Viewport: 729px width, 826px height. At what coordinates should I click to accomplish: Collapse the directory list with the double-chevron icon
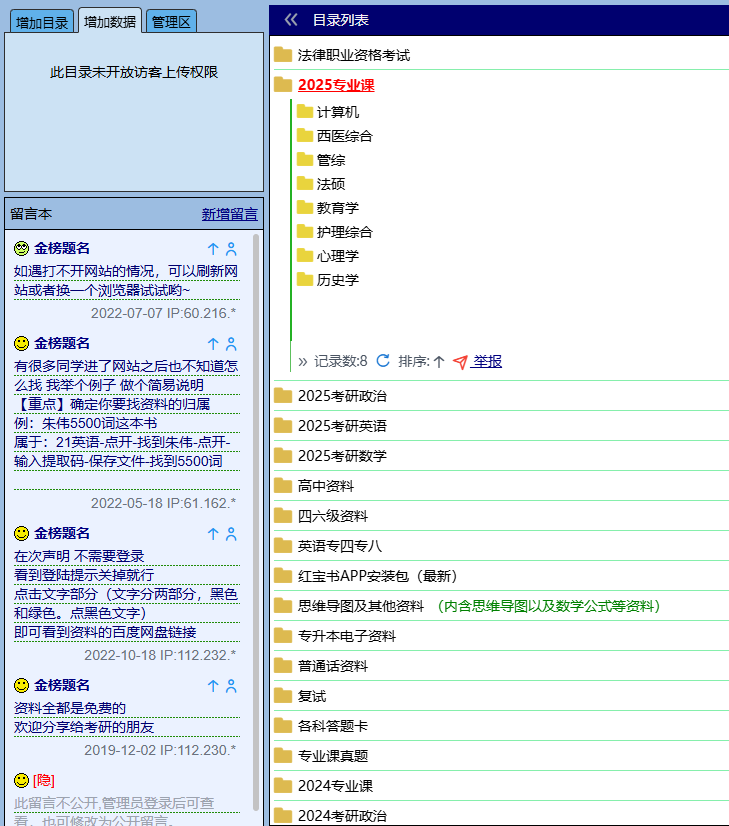(291, 19)
